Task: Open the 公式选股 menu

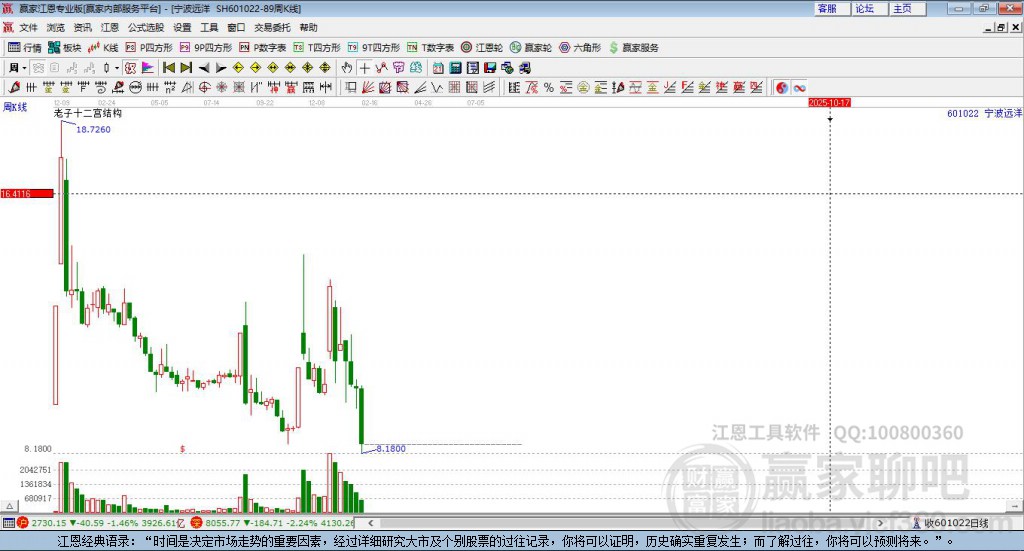Action: pyautogui.click(x=146, y=27)
